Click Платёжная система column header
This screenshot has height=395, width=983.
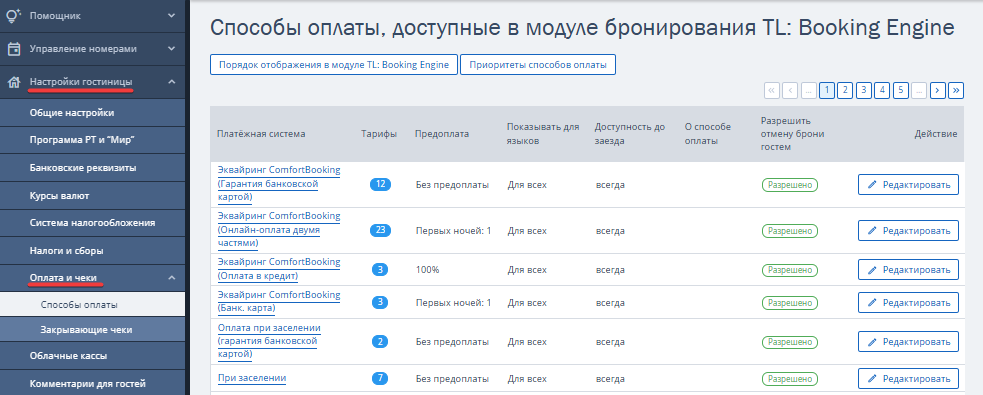(x=261, y=134)
